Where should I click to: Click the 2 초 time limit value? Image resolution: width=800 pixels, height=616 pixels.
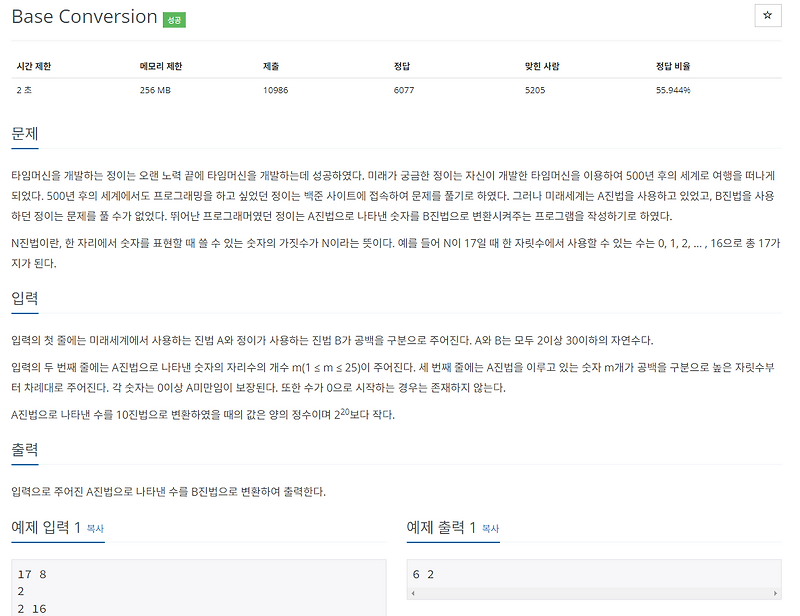coord(25,89)
